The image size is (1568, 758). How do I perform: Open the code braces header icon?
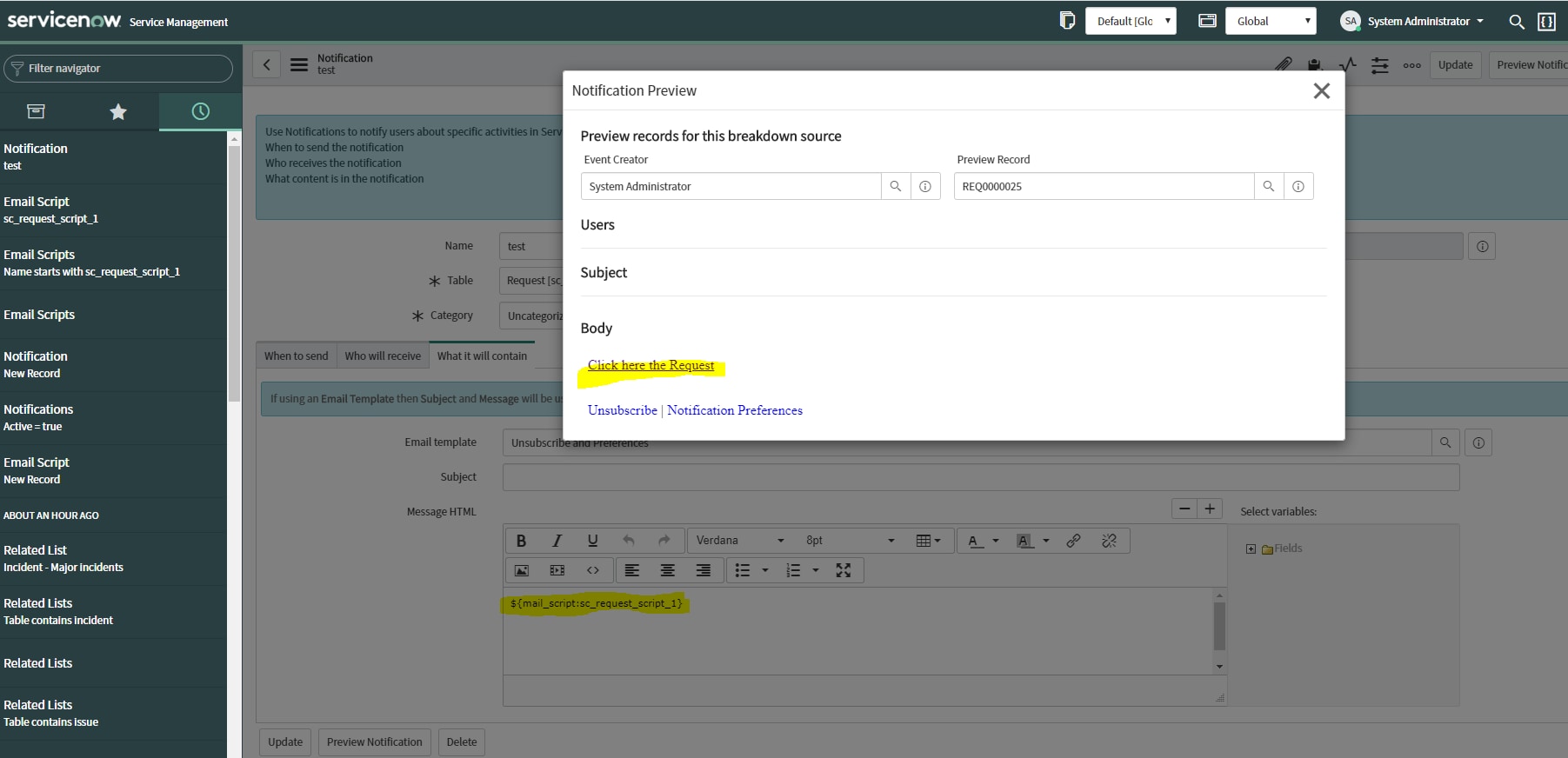[1546, 22]
